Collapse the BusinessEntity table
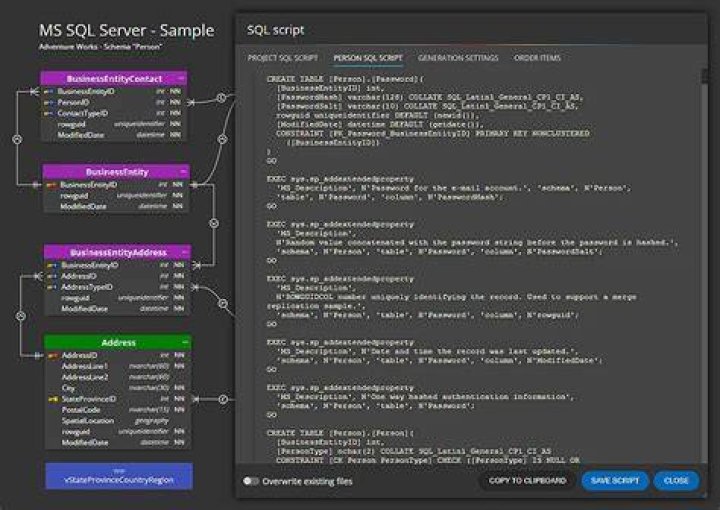 (183, 172)
